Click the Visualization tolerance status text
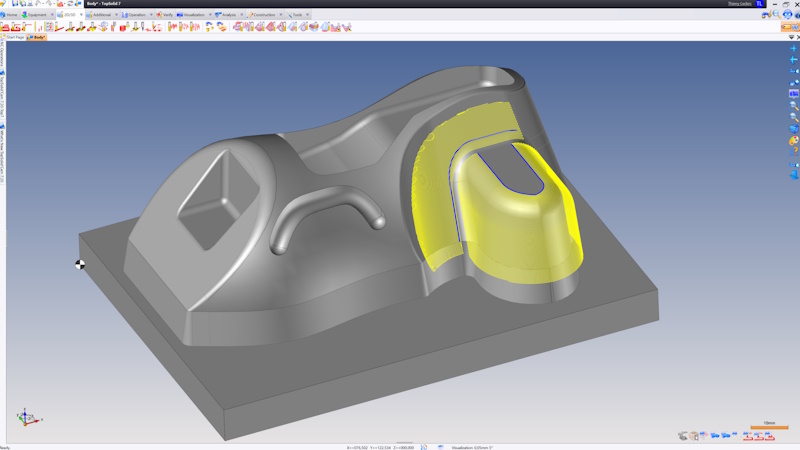The image size is (800, 450). tap(472, 447)
